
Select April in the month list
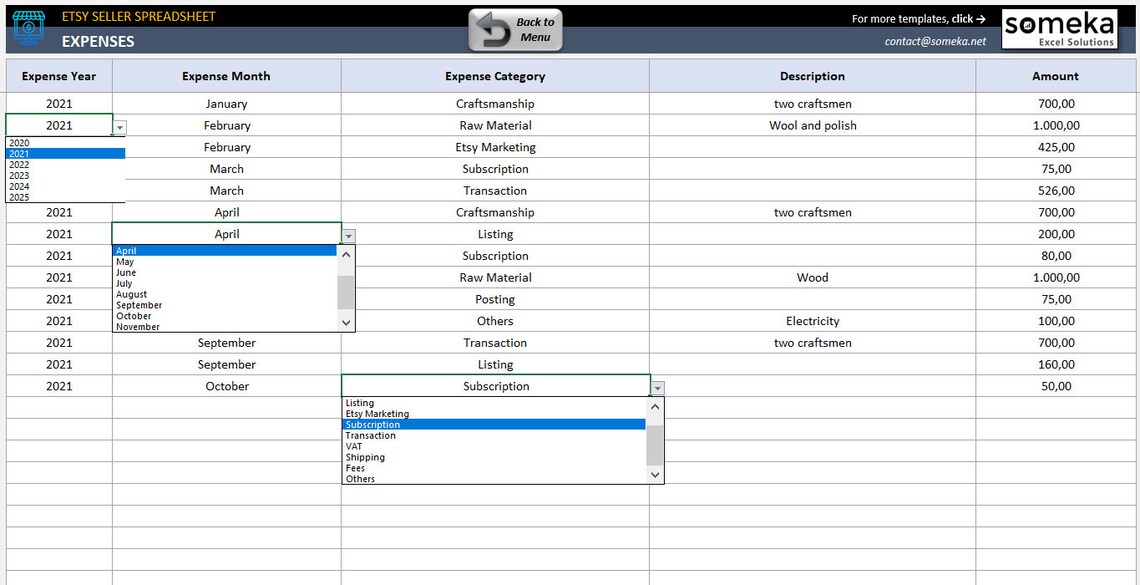225,251
